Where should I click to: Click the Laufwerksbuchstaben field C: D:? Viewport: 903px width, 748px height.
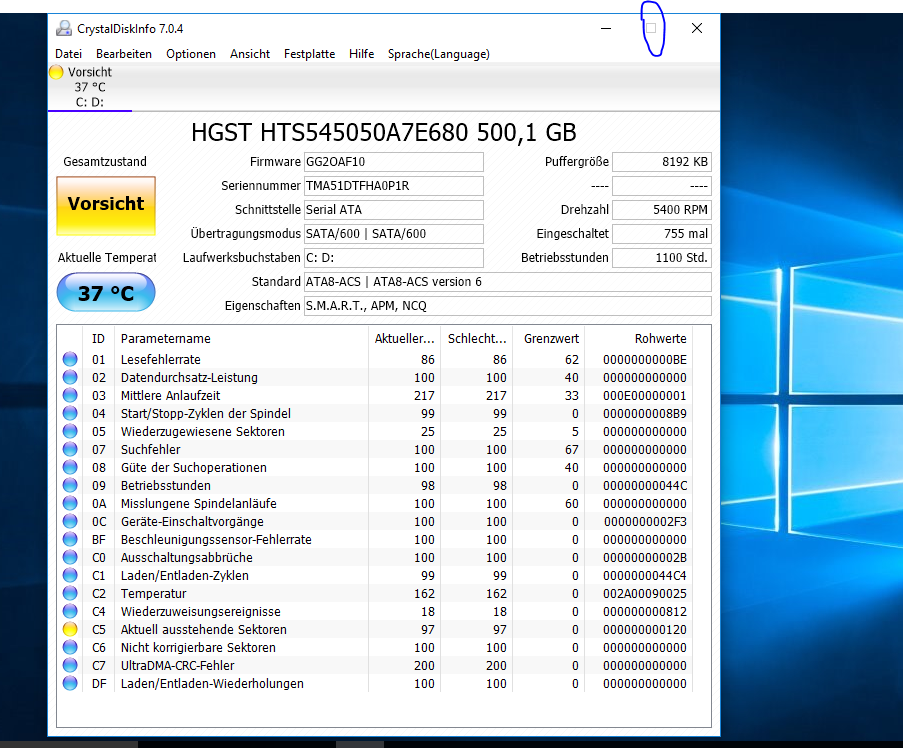tap(394, 257)
